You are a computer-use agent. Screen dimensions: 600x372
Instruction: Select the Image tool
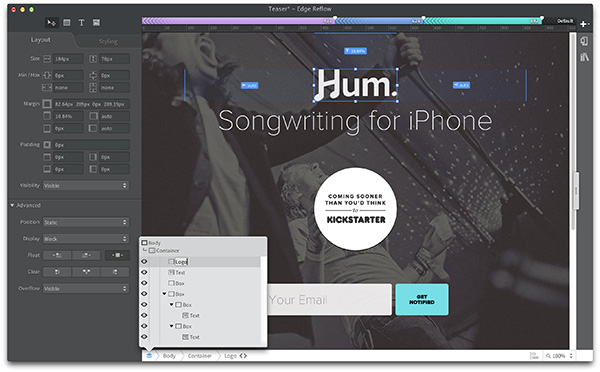tap(96, 23)
